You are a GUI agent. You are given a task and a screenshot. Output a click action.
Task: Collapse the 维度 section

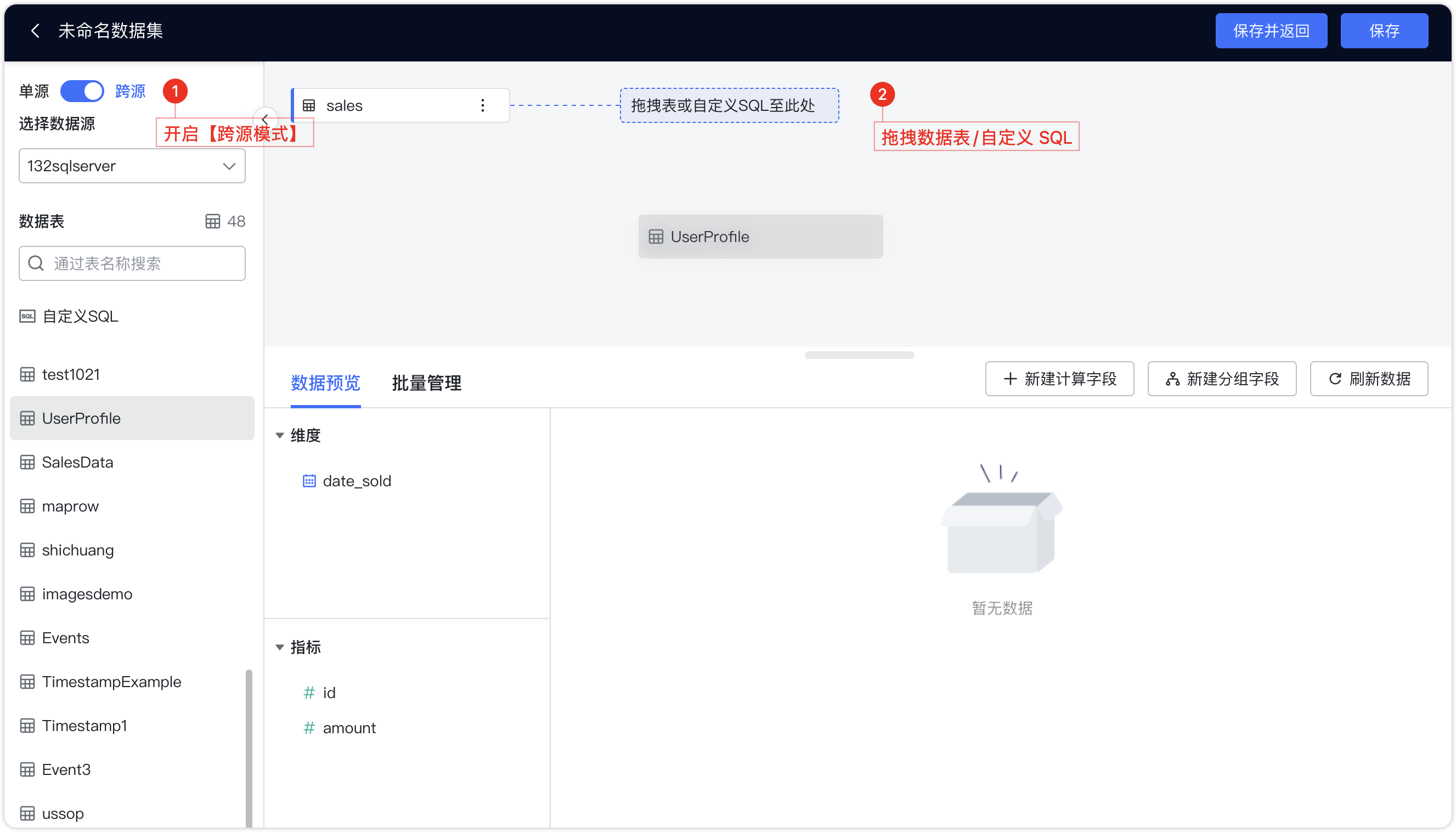click(280, 436)
